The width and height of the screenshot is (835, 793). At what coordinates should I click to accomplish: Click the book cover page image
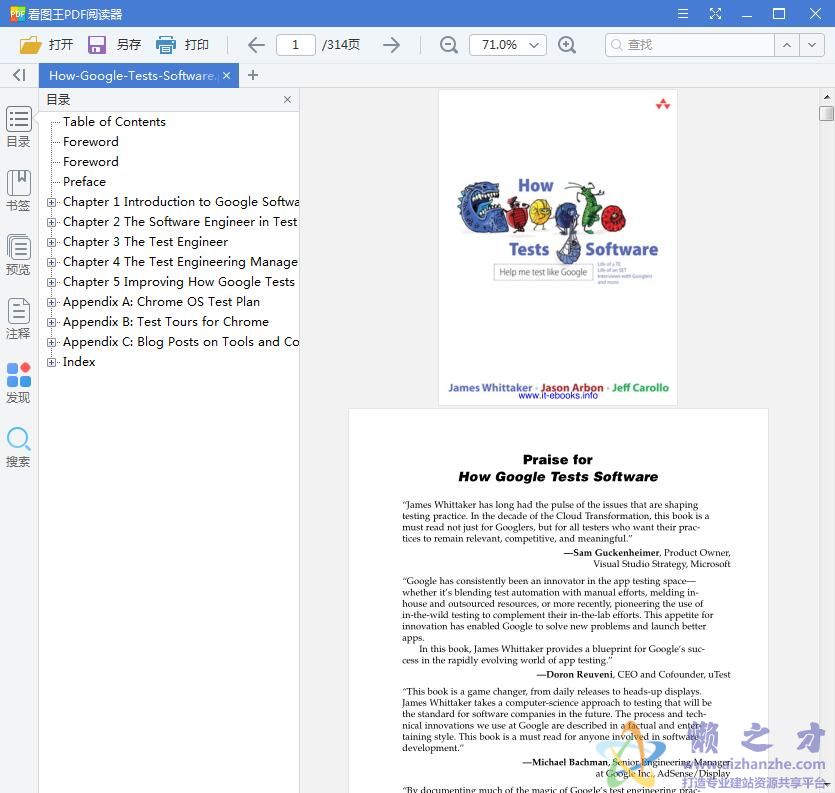tap(558, 248)
